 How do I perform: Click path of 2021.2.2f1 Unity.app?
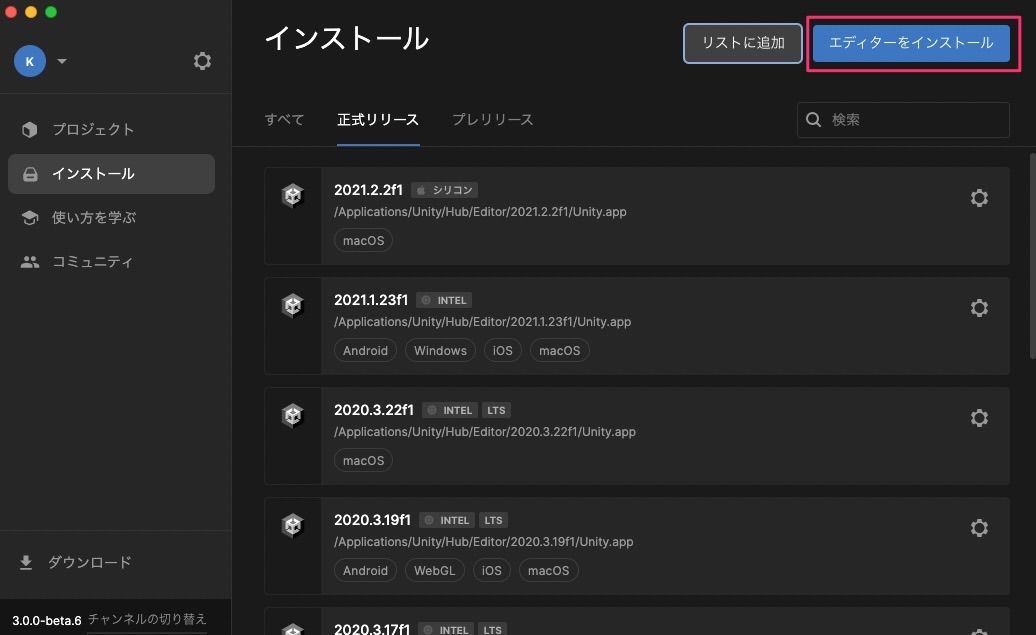(x=480, y=212)
